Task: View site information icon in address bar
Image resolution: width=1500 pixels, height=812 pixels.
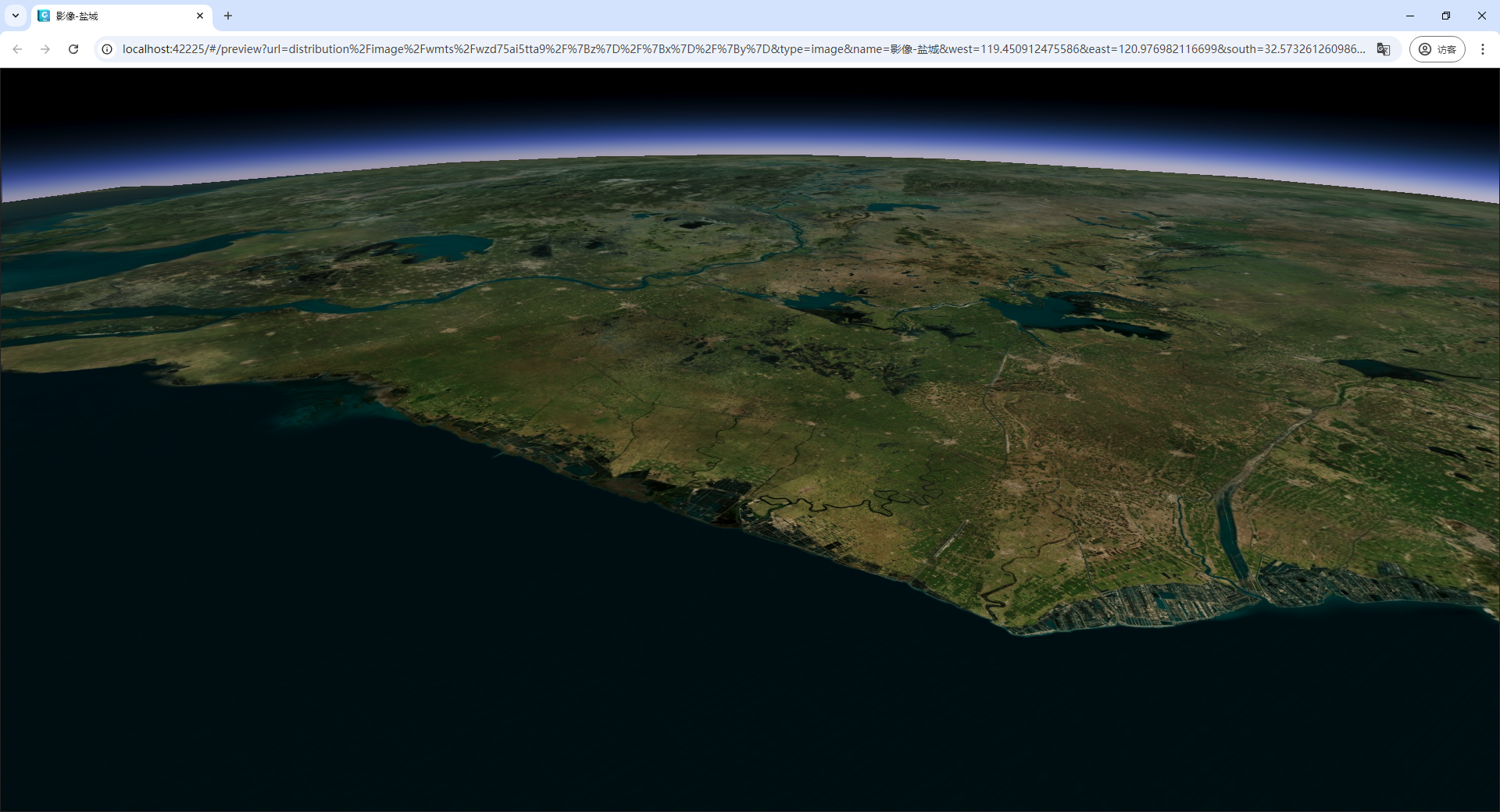Action: pyautogui.click(x=107, y=49)
